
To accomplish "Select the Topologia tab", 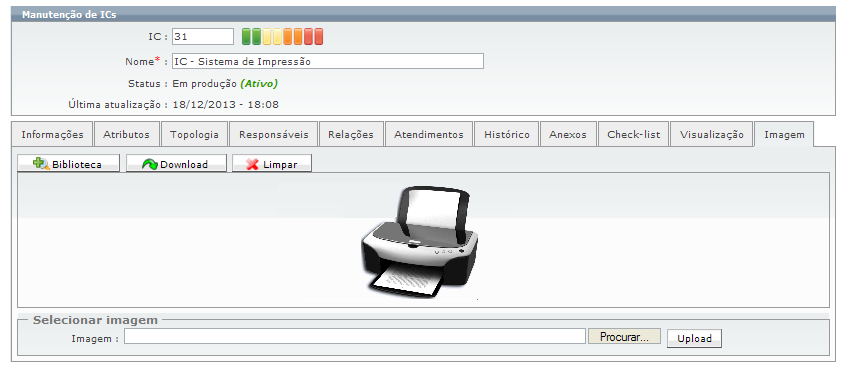I will coord(194,134).
